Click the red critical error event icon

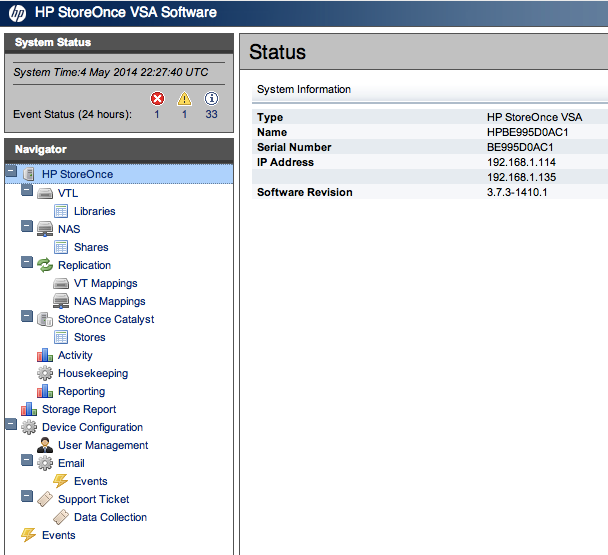click(157, 99)
